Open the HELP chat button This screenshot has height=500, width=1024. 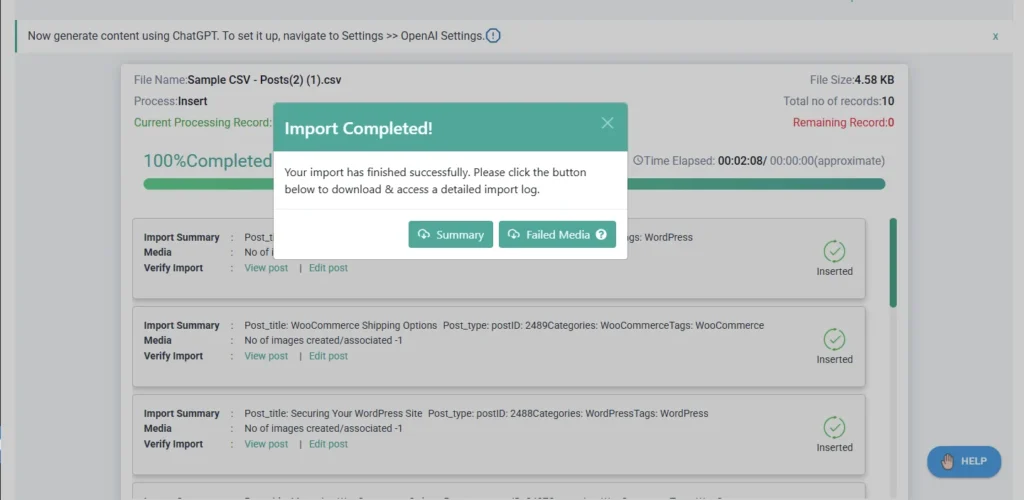(x=963, y=461)
